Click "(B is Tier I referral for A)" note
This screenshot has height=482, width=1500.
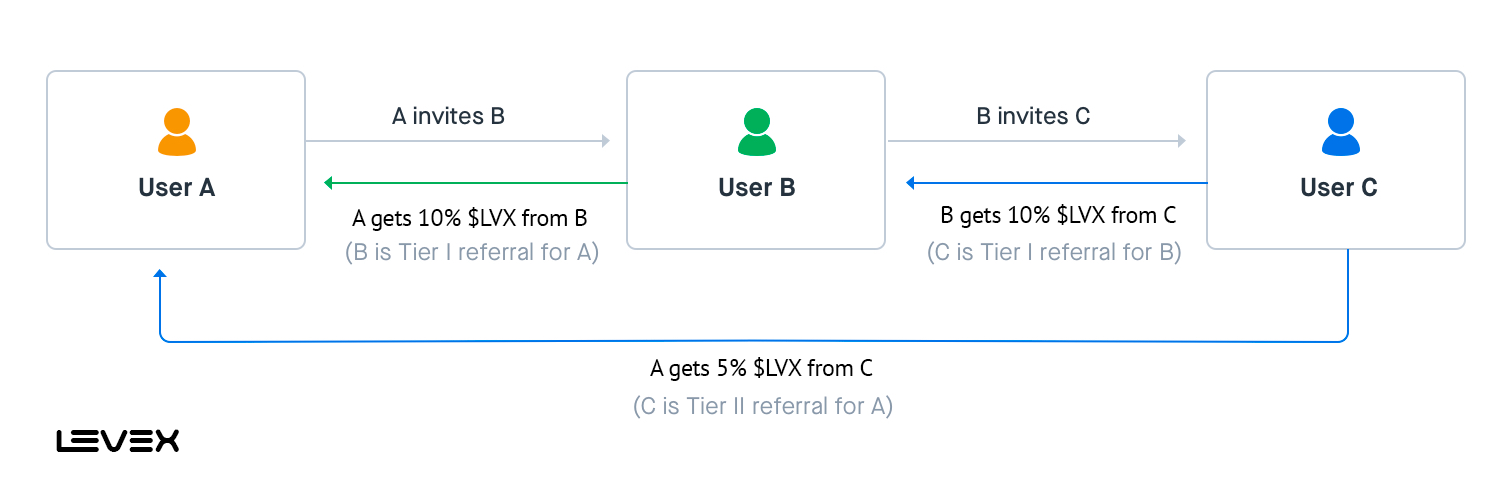[x=472, y=252]
